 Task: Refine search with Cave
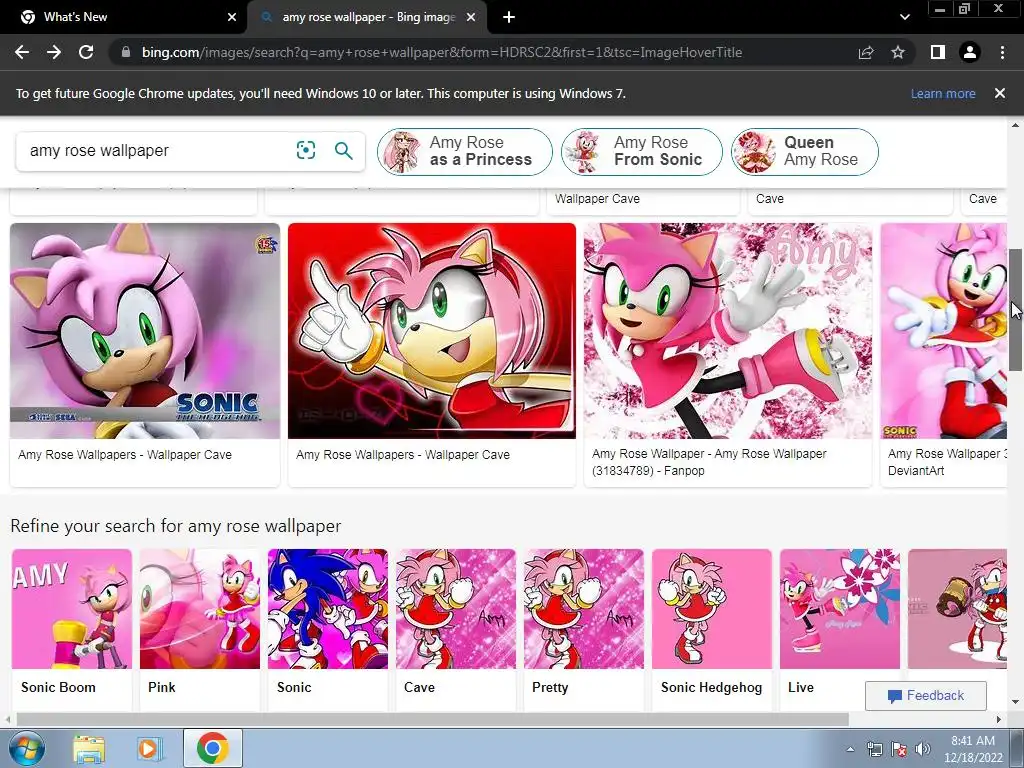tap(456, 629)
